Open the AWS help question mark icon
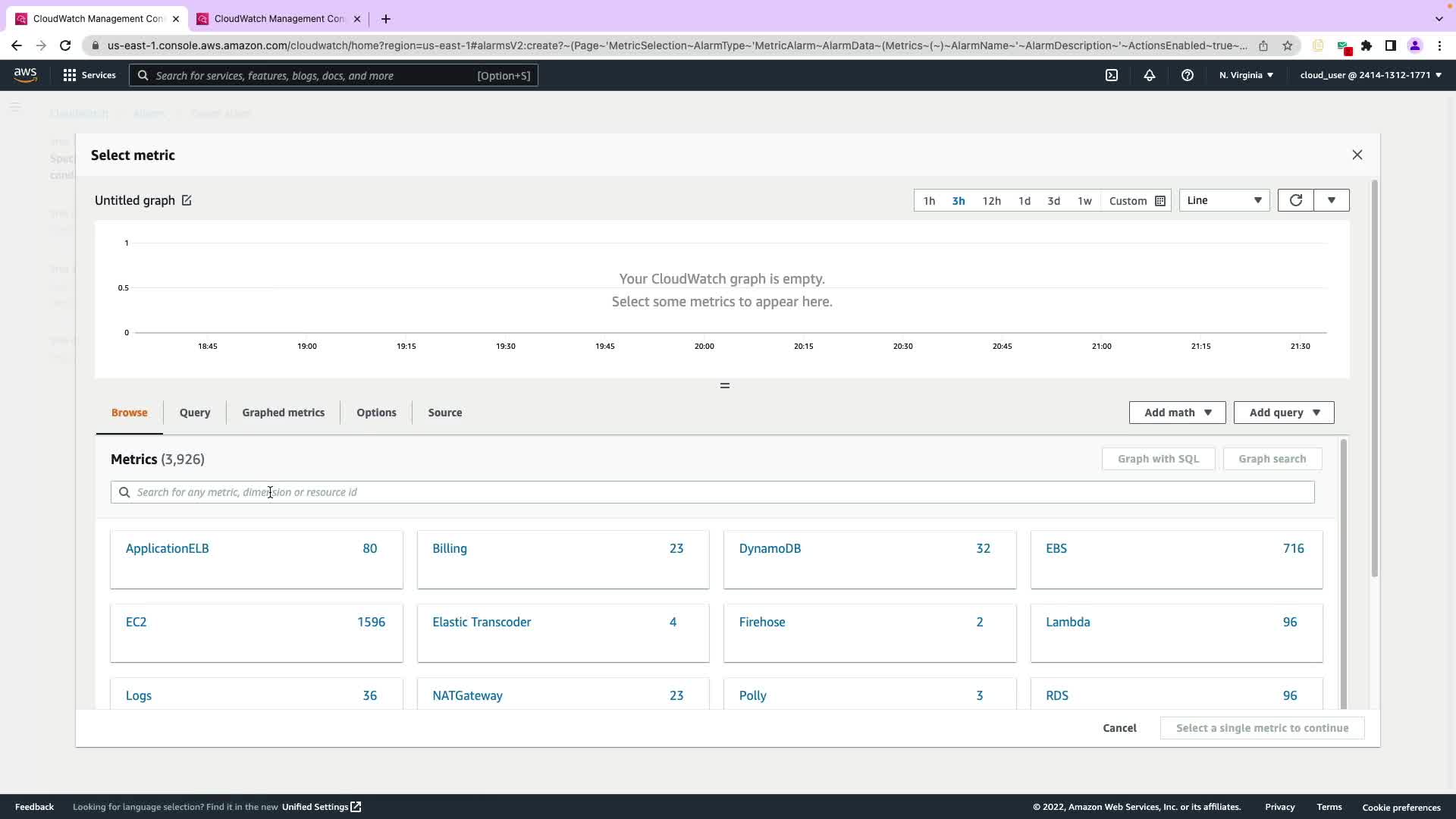 tap(1188, 75)
